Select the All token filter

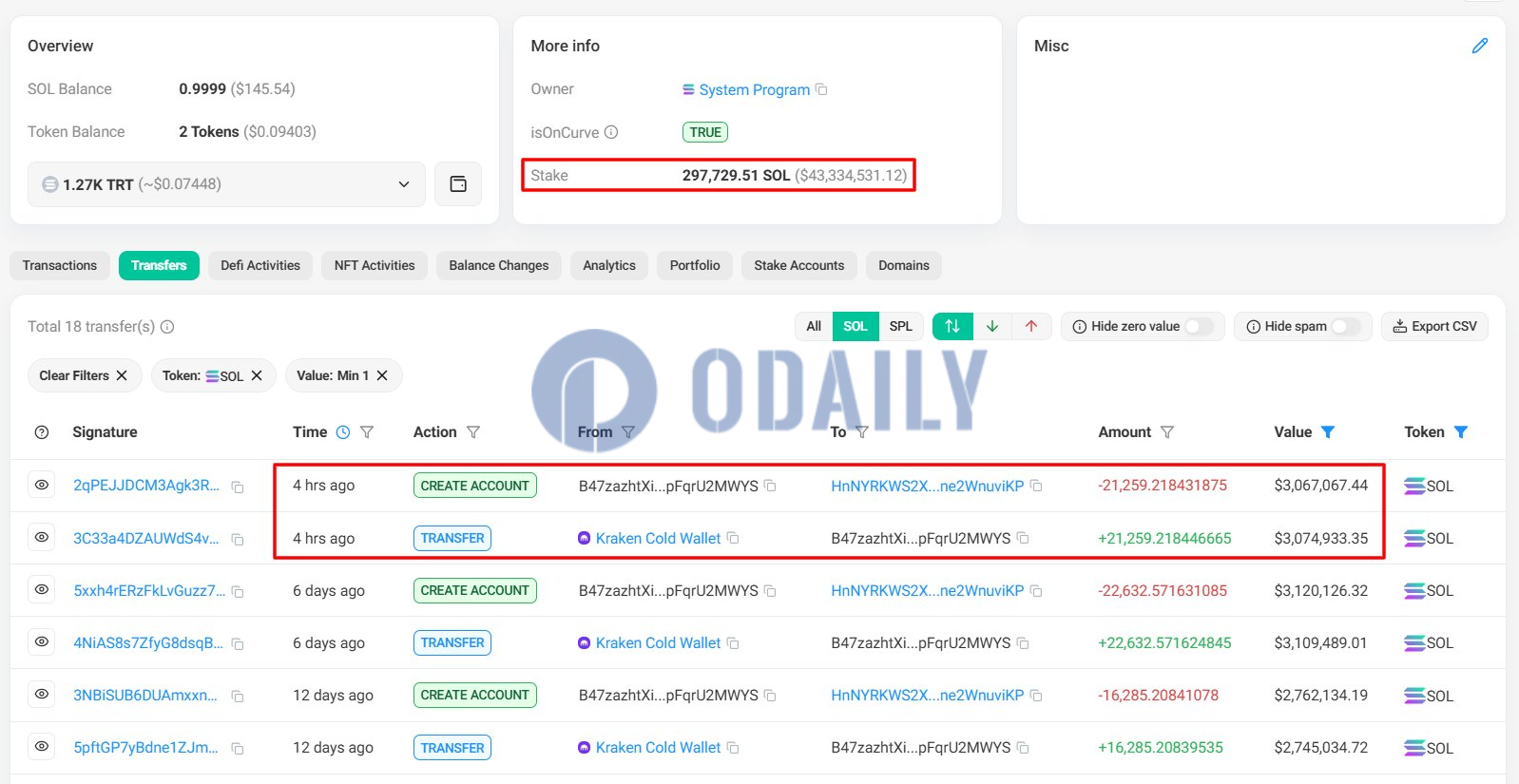(x=814, y=326)
